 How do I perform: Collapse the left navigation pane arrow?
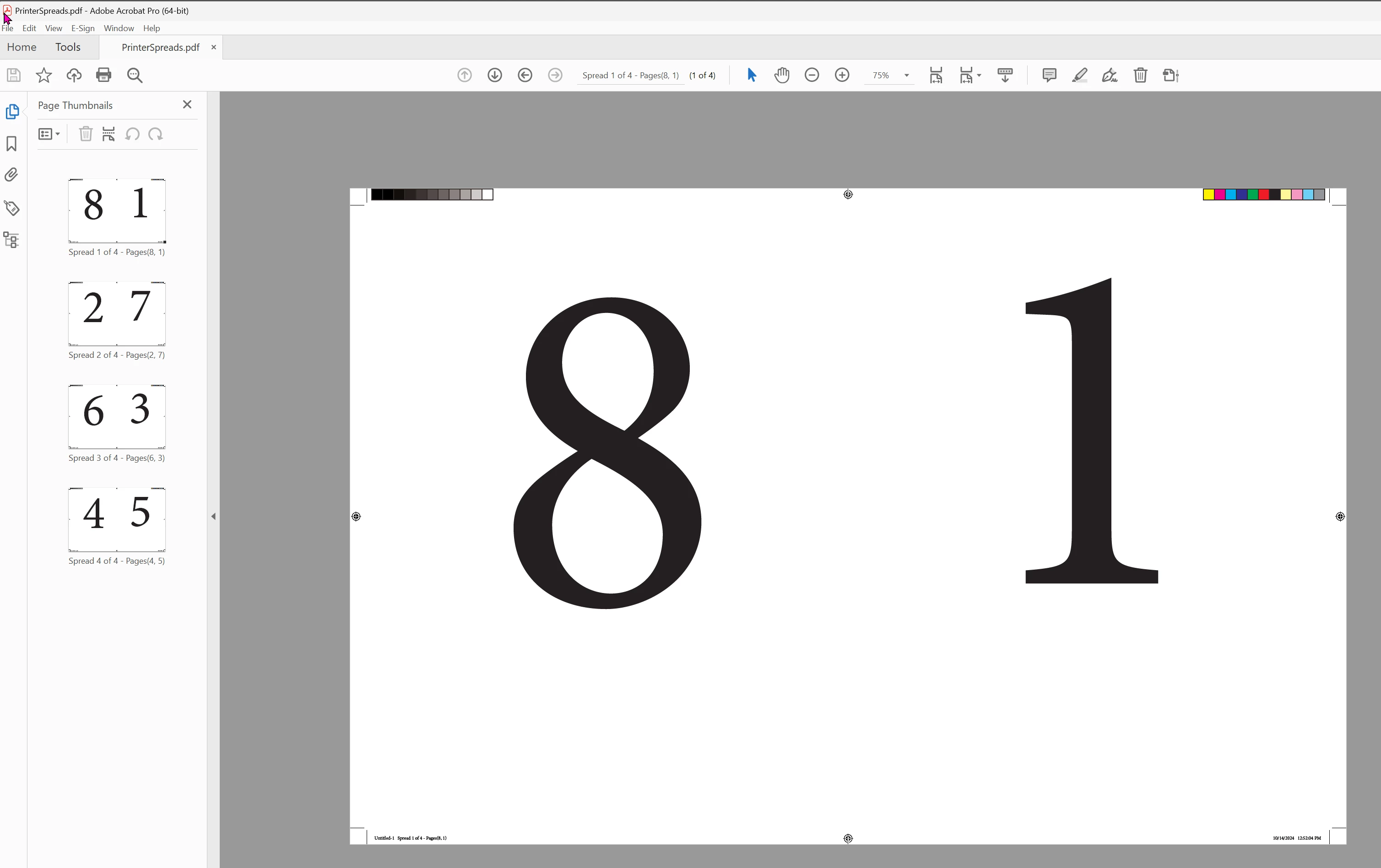(x=213, y=517)
